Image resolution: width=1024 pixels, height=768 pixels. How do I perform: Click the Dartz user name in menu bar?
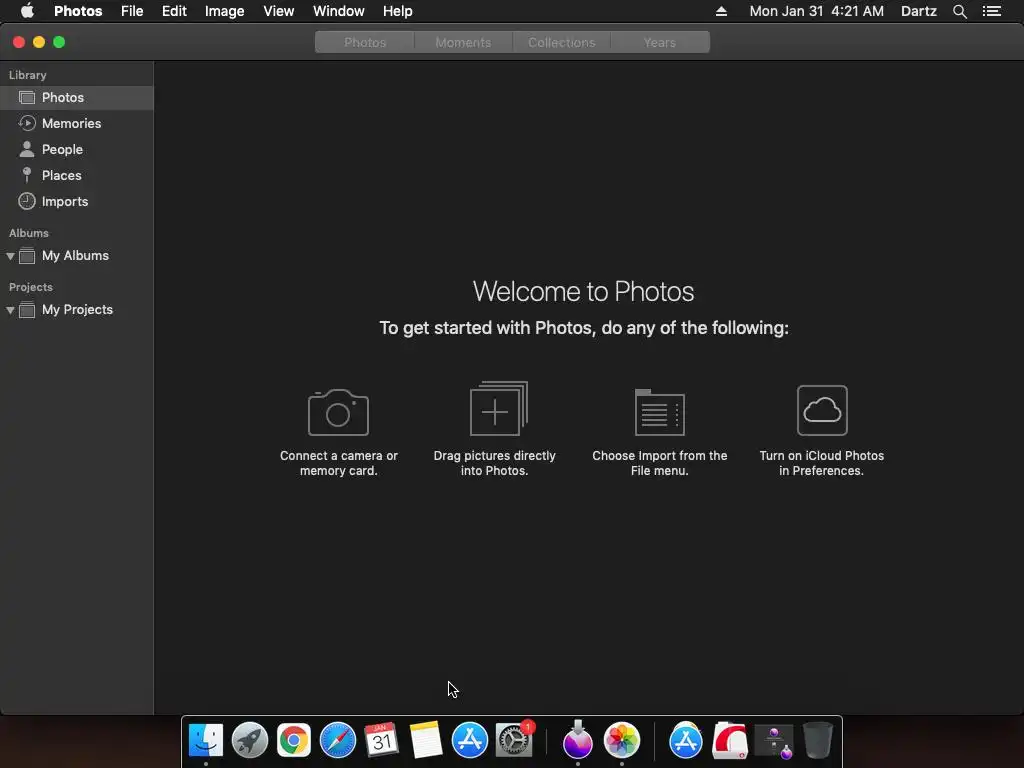click(918, 11)
